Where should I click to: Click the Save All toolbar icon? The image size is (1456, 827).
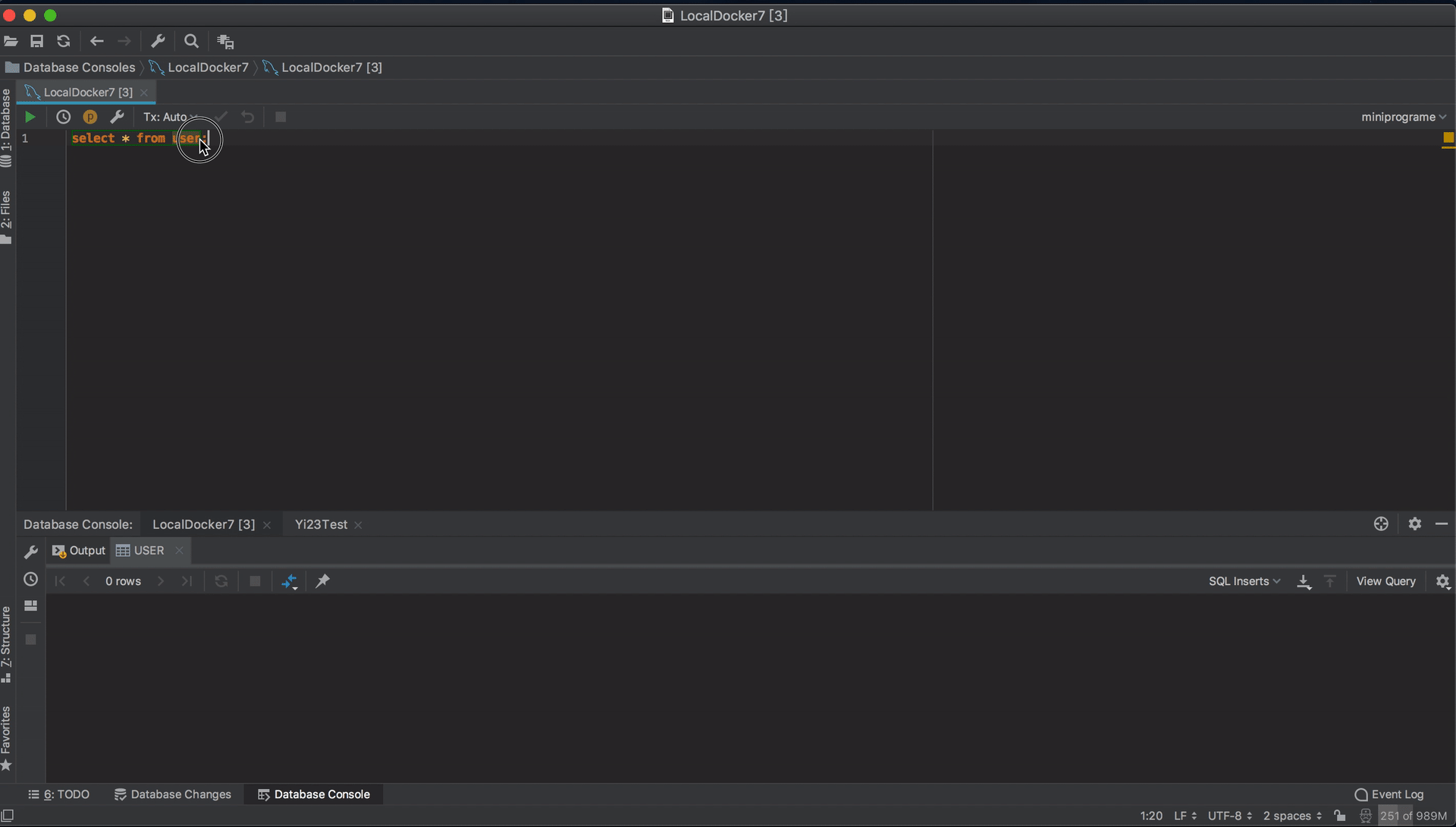36,42
